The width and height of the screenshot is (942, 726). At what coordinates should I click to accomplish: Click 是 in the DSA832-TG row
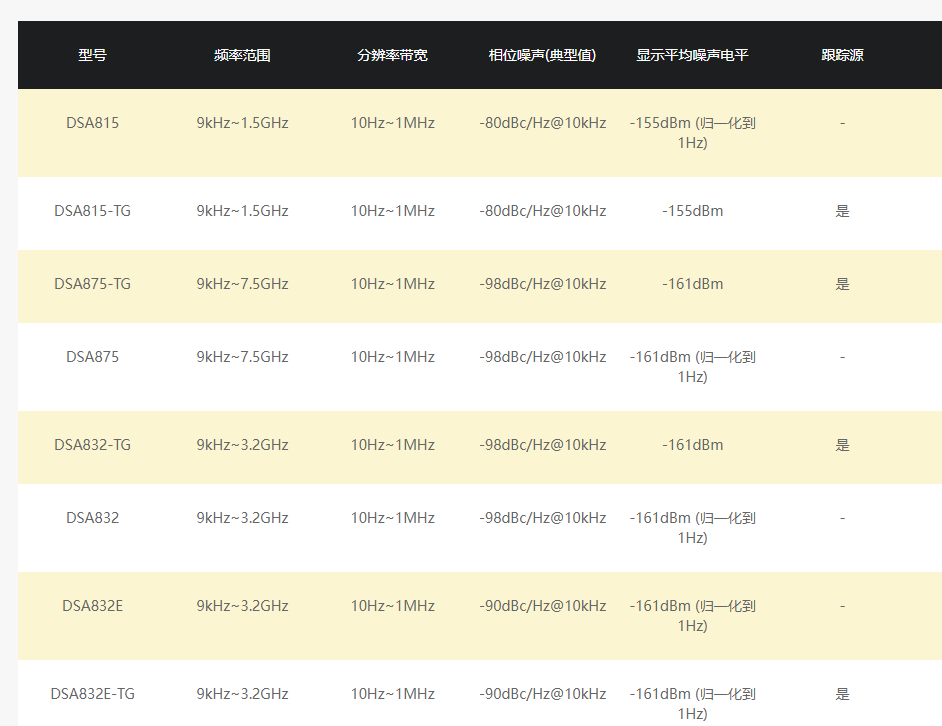point(842,445)
